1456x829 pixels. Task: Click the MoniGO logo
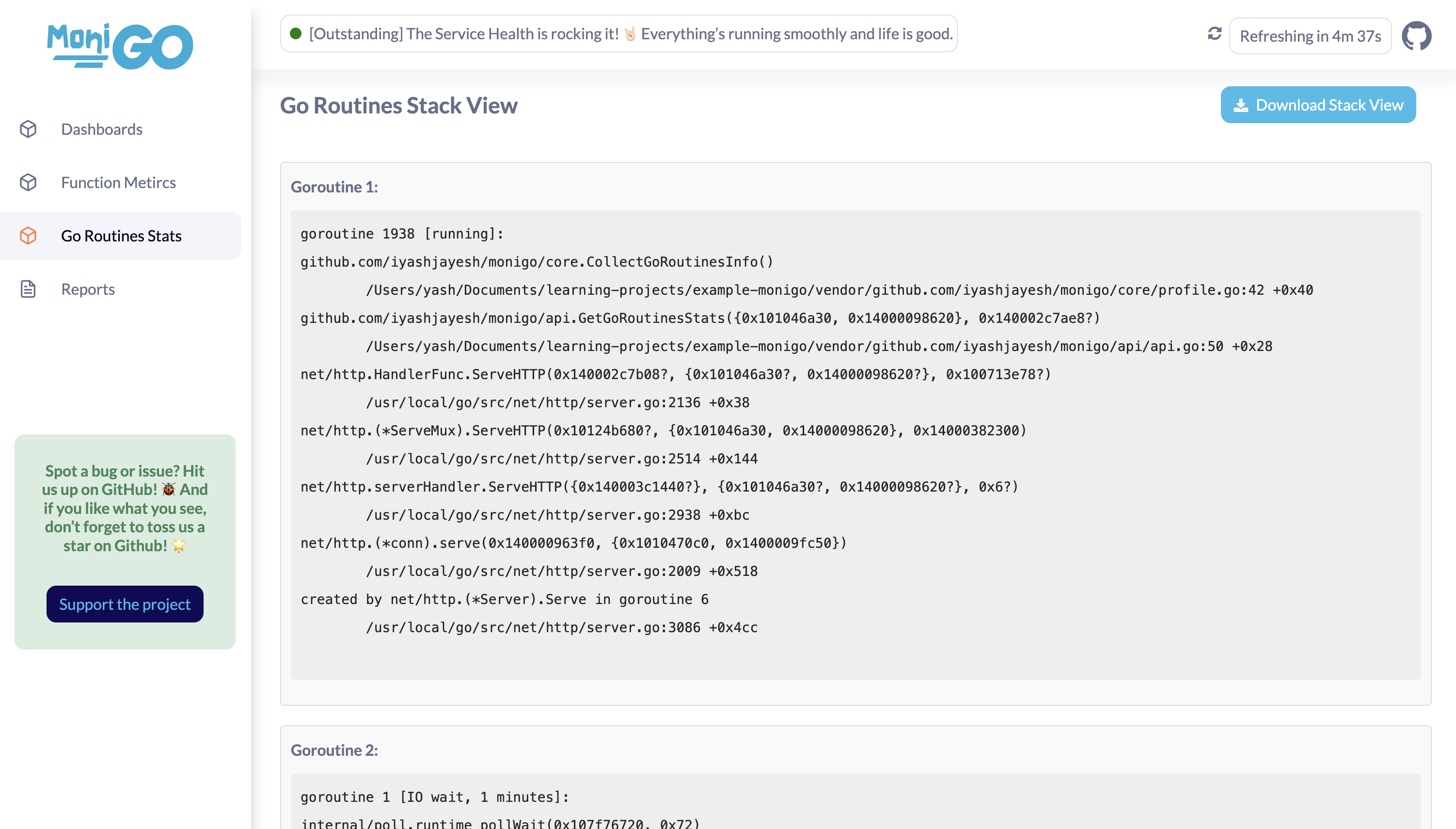tap(120, 46)
